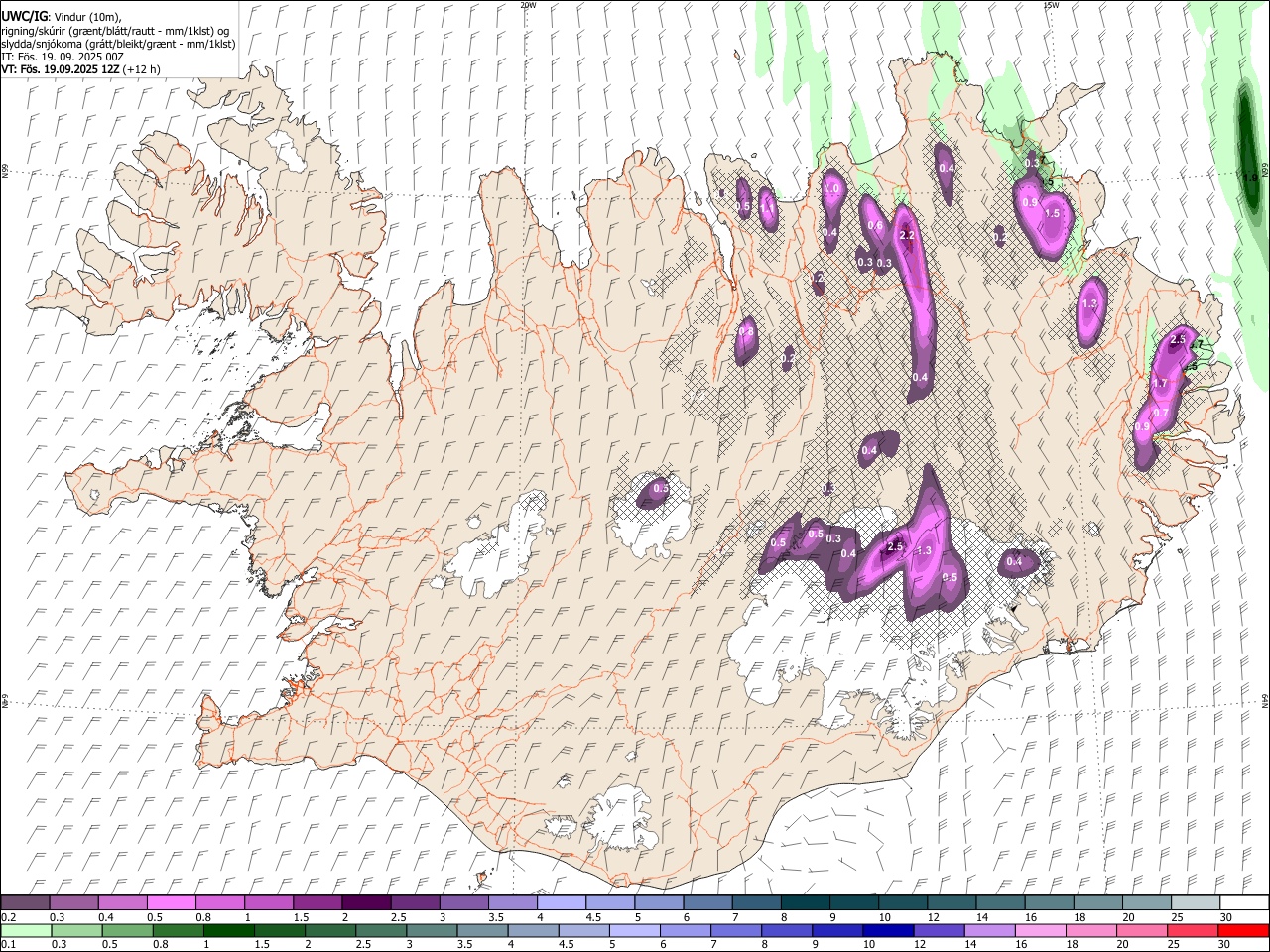Click the rigning/skúrir legend description line
The width and height of the screenshot is (1270, 952).
pos(115,30)
